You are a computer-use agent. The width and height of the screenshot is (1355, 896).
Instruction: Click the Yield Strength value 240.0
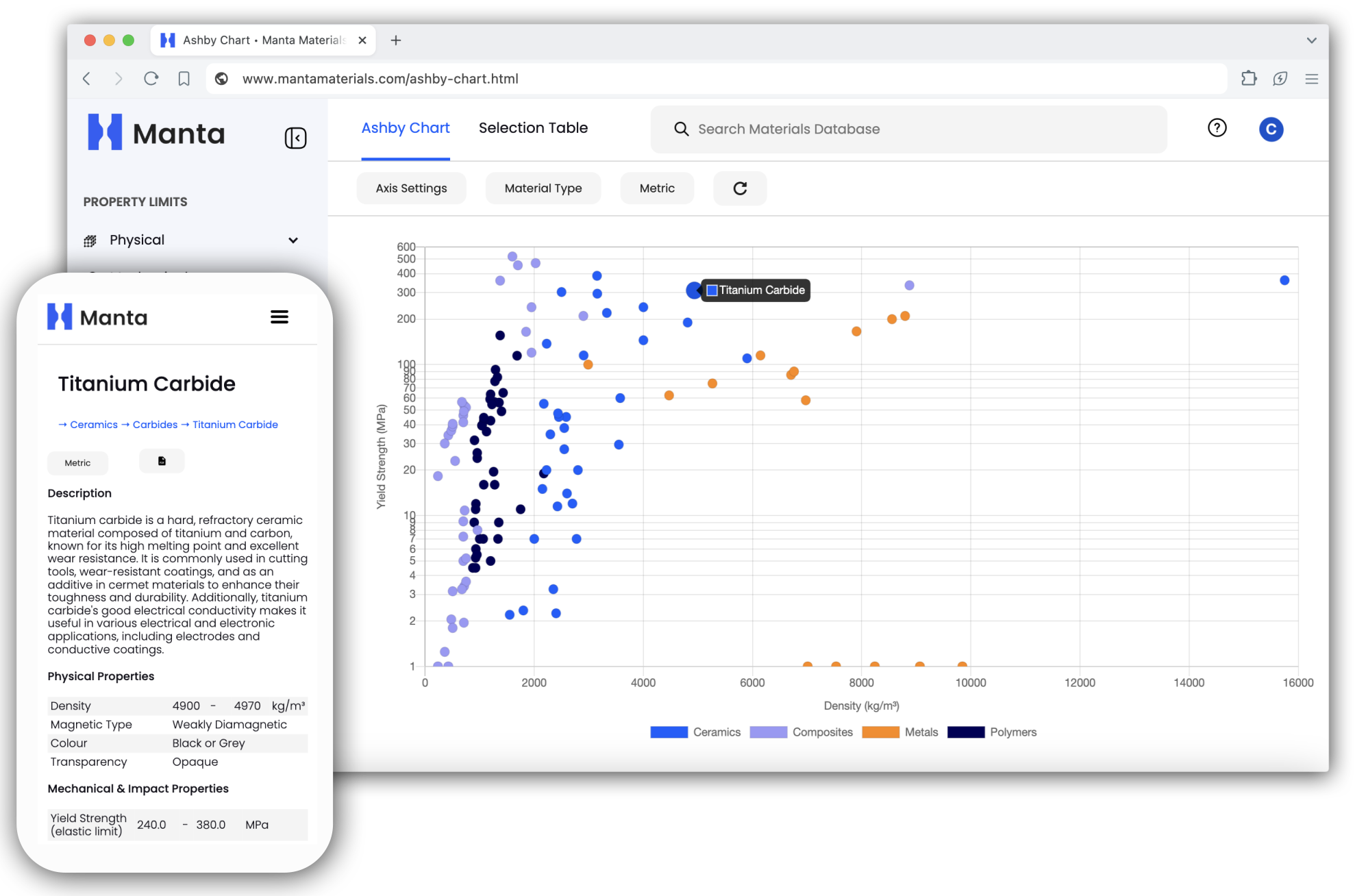click(151, 825)
